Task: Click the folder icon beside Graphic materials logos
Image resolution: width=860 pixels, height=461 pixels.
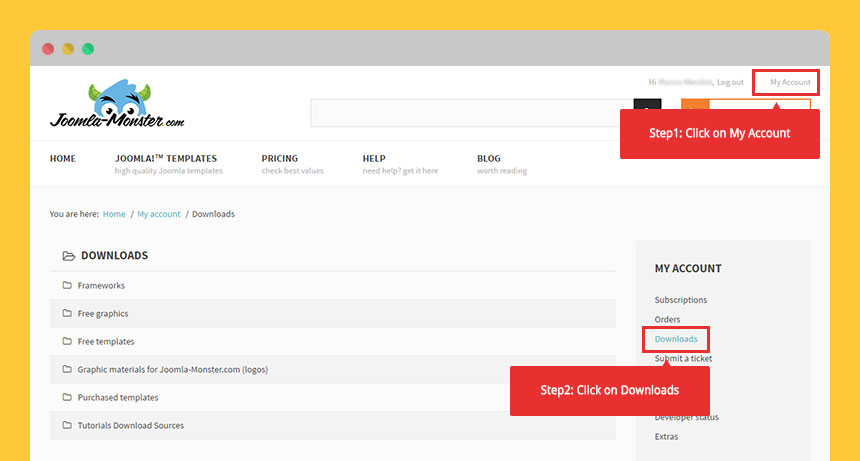Action: [x=67, y=369]
